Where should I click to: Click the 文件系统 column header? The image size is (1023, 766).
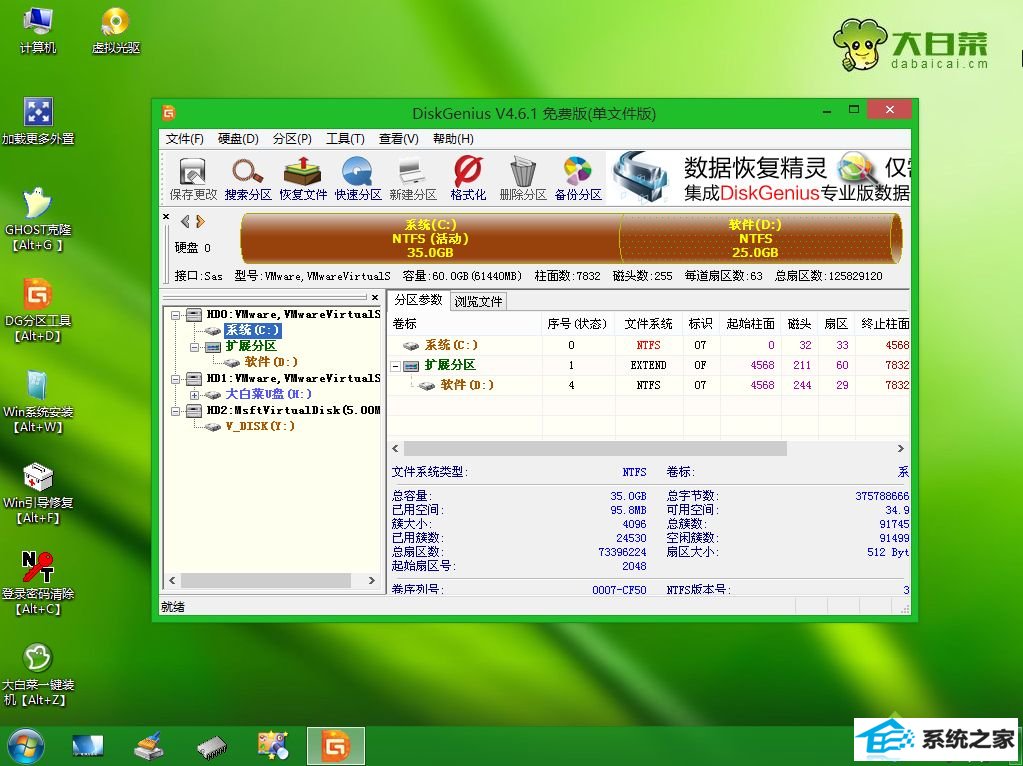tap(648, 324)
